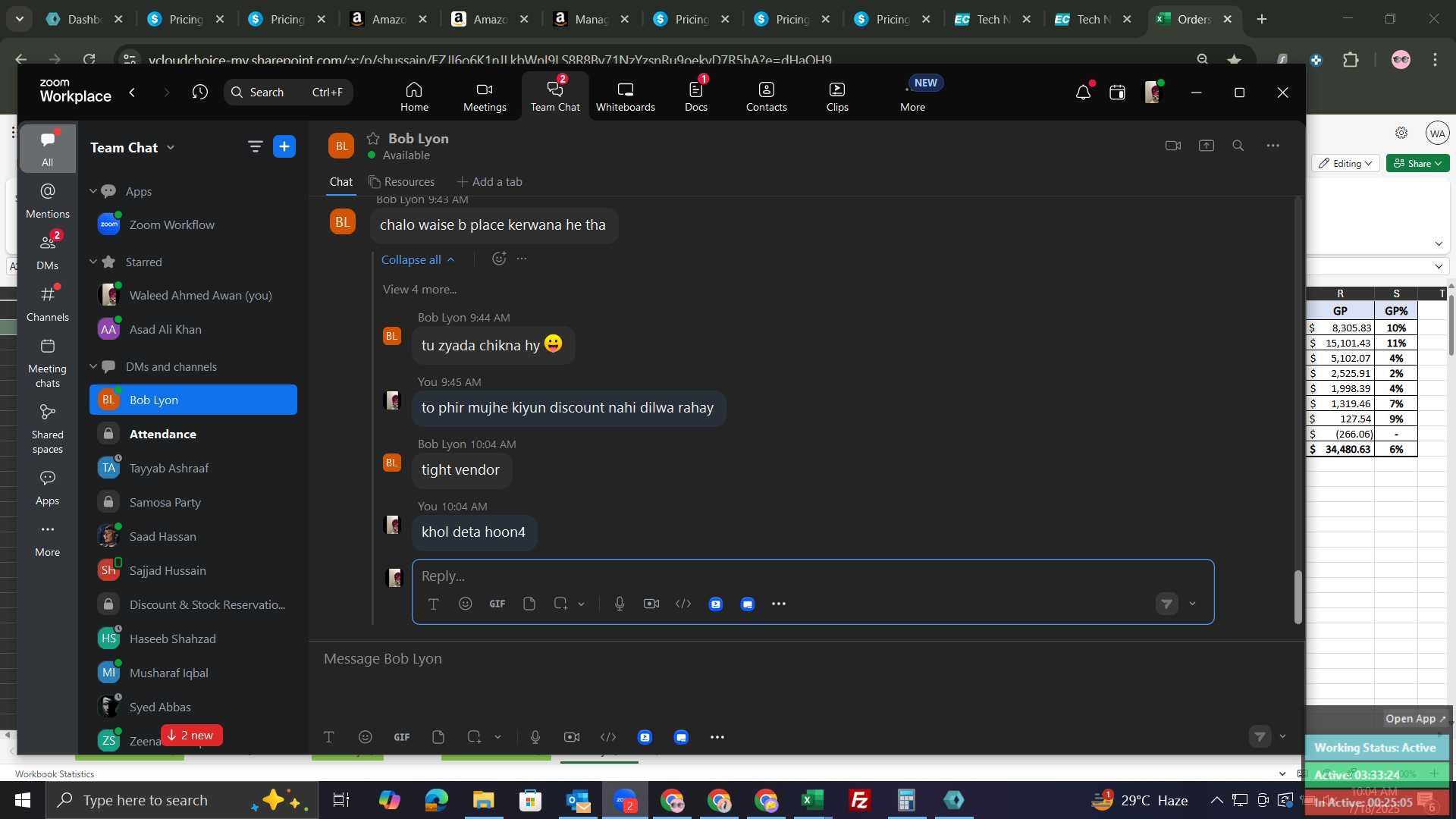The image size is (1456, 819).
Task: Click Zoom search box
Action: 288,93
